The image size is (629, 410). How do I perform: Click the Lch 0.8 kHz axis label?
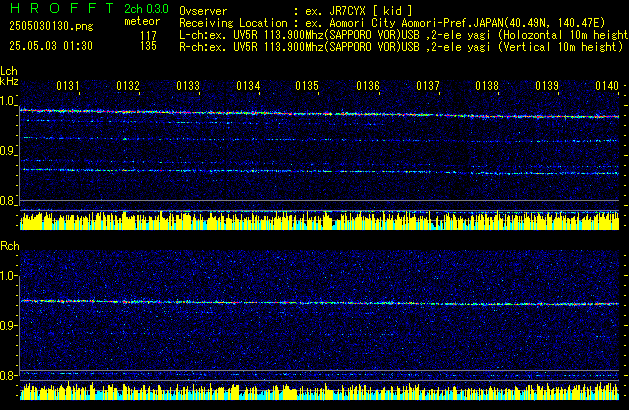[x=7, y=201]
